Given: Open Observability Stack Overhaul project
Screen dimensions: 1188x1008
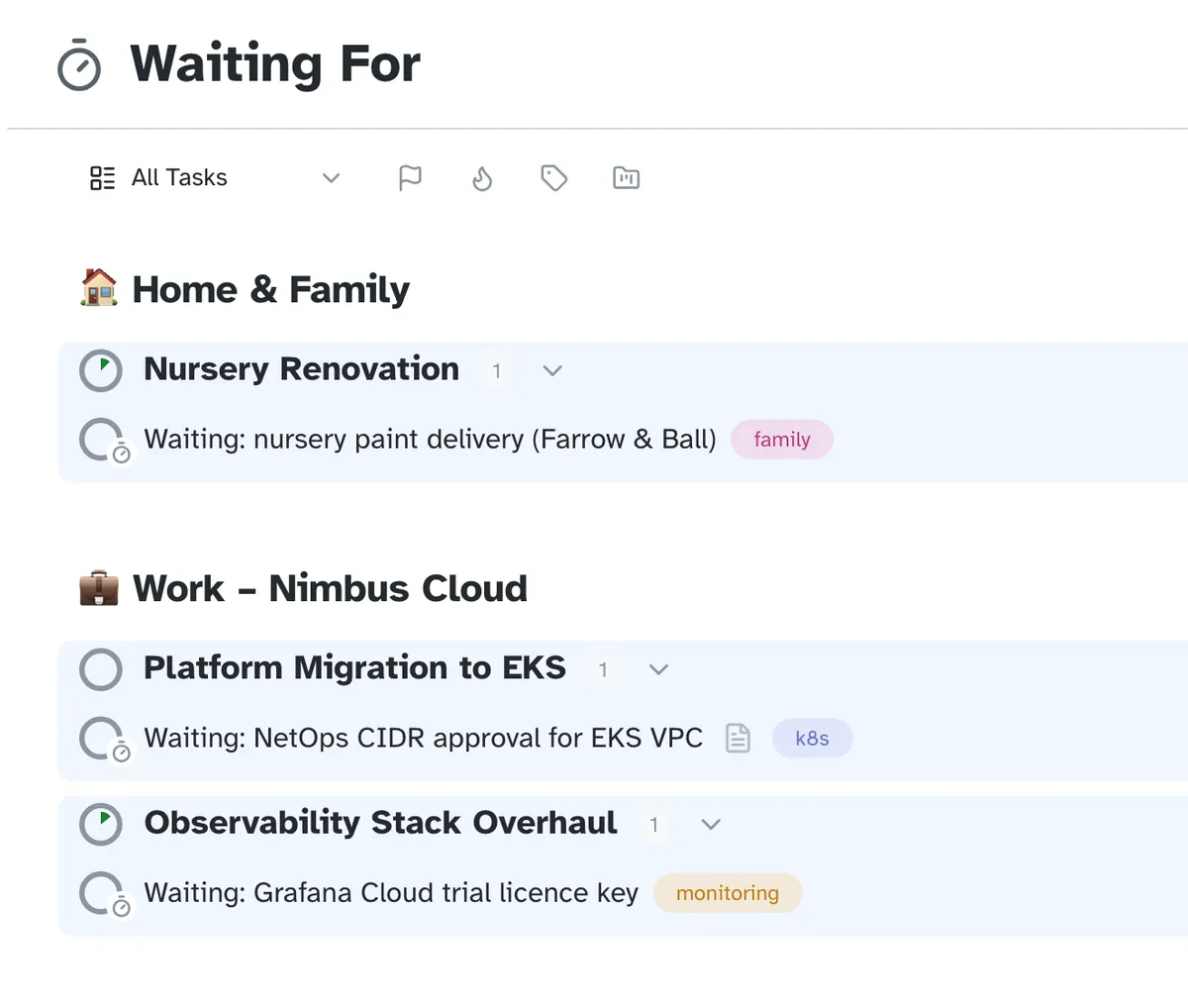Looking at the screenshot, I should pyautogui.click(x=380, y=823).
